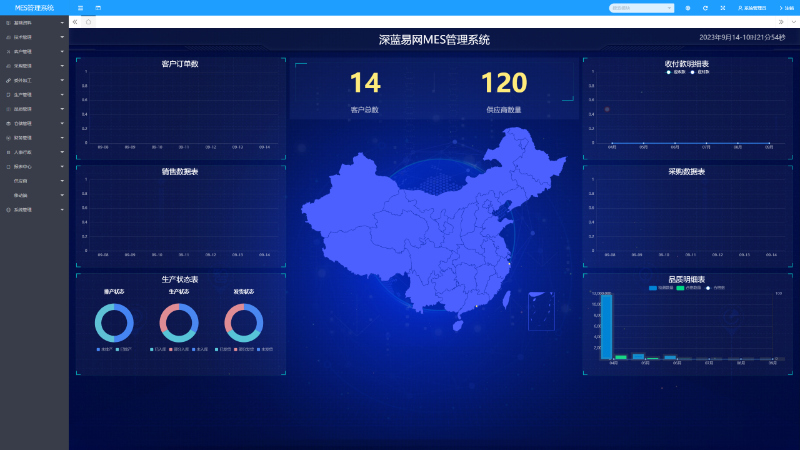Click the pink segment of the 生产状态 donut
The width and height of the screenshot is (800, 450).
[x=166, y=316]
